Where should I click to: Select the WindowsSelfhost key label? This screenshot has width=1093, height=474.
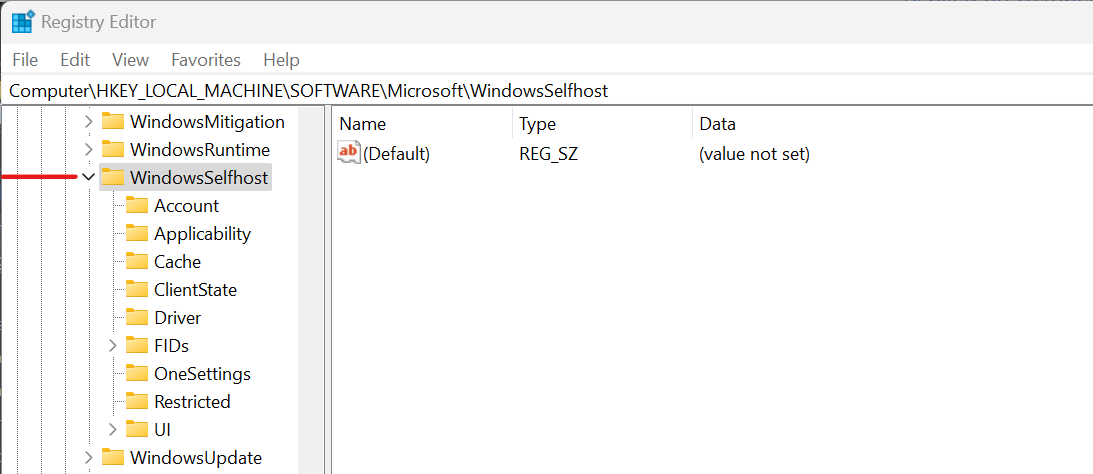[199, 178]
